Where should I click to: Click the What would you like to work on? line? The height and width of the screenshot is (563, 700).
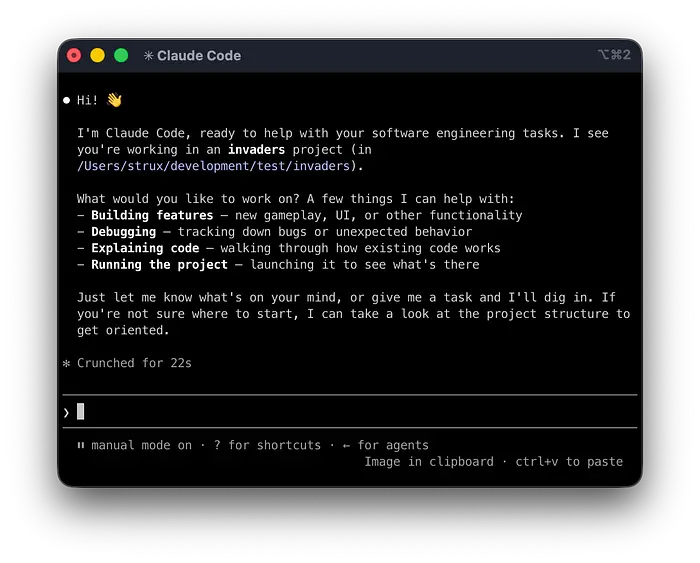(296, 199)
